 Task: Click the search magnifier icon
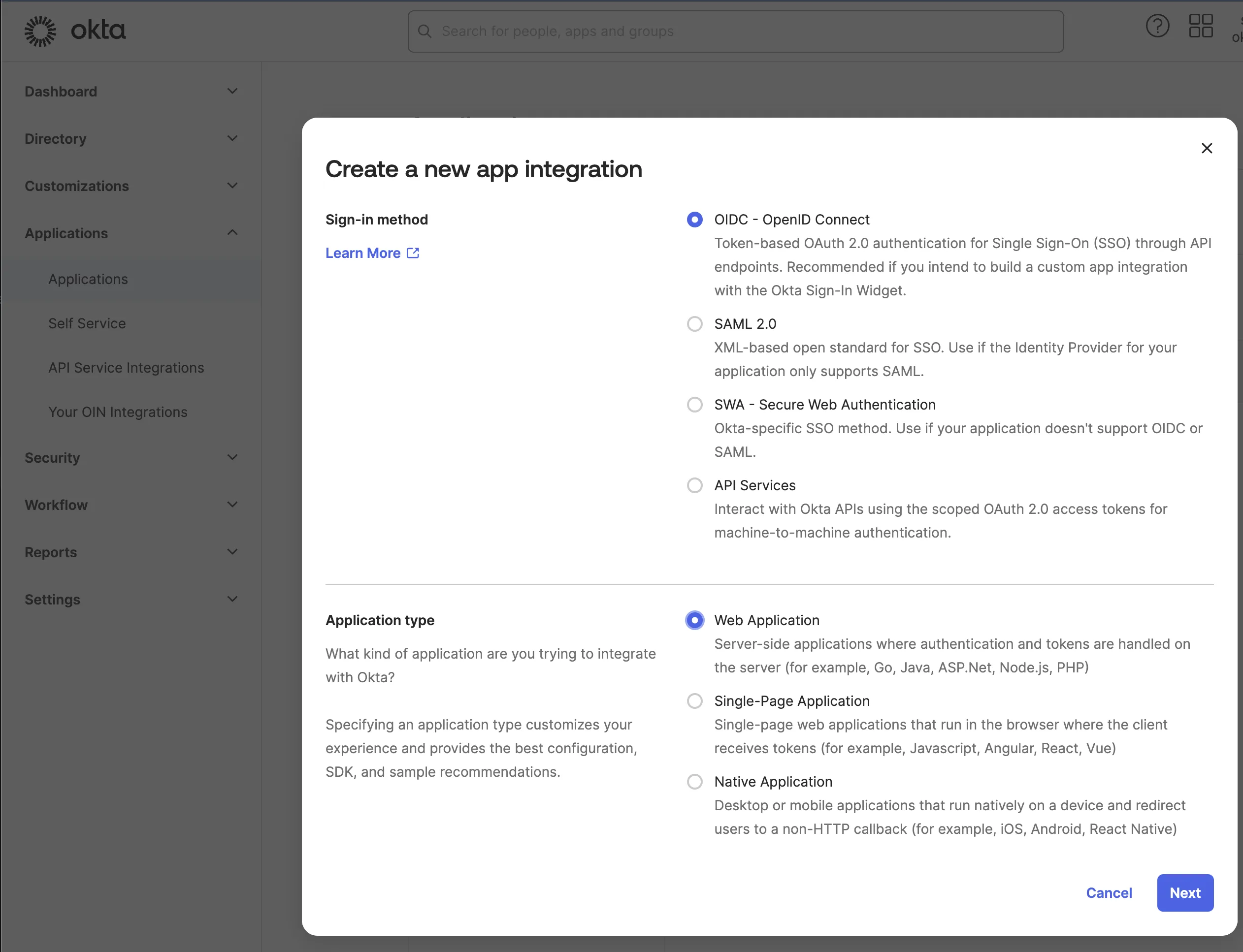click(x=425, y=31)
